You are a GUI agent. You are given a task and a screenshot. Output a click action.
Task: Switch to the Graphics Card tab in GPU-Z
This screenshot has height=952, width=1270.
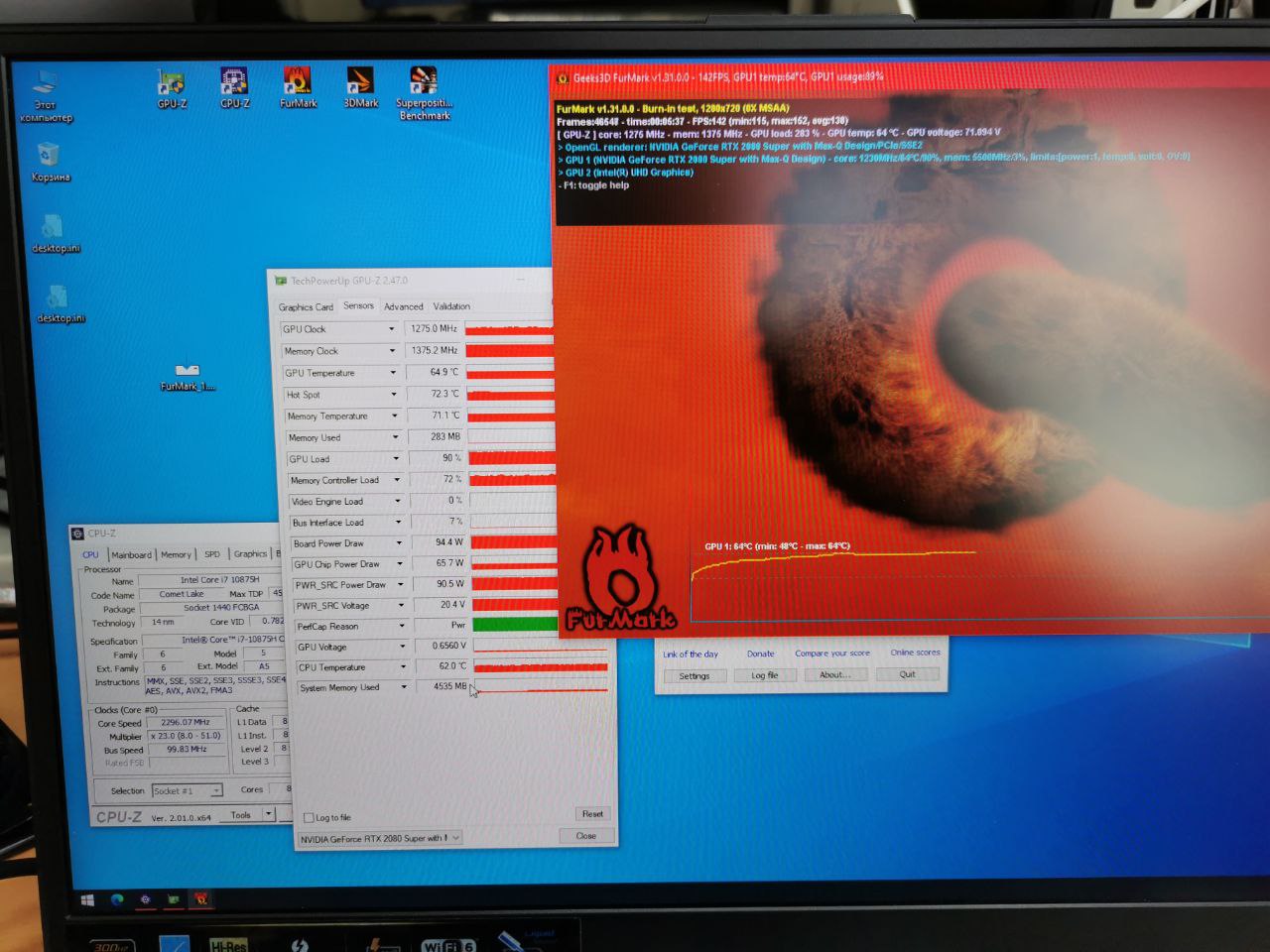tap(306, 307)
